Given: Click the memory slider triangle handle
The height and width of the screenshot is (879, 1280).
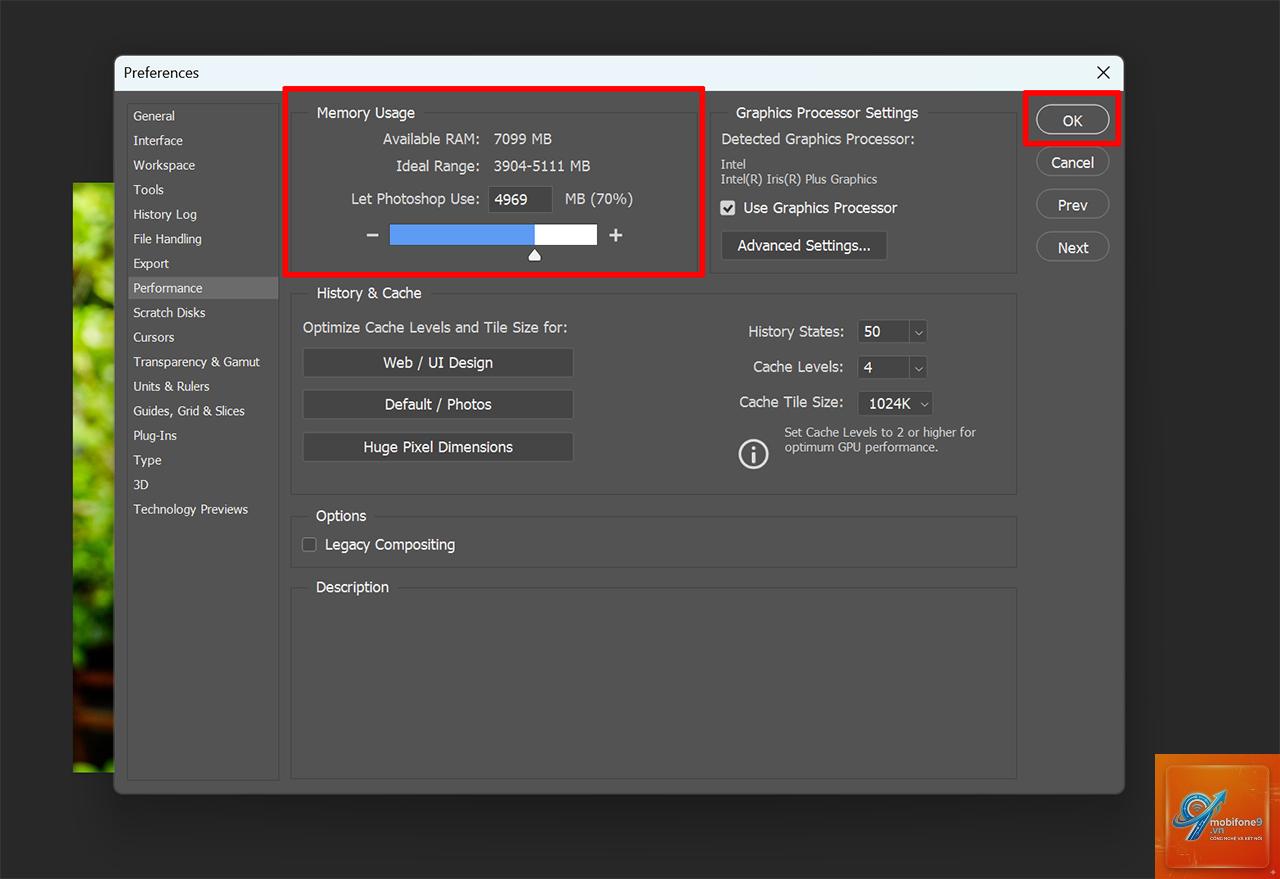Looking at the screenshot, I should point(535,255).
